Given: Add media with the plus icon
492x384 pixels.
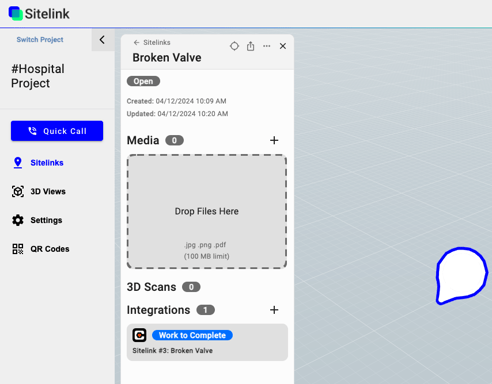Looking at the screenshot, I should 274,140.
